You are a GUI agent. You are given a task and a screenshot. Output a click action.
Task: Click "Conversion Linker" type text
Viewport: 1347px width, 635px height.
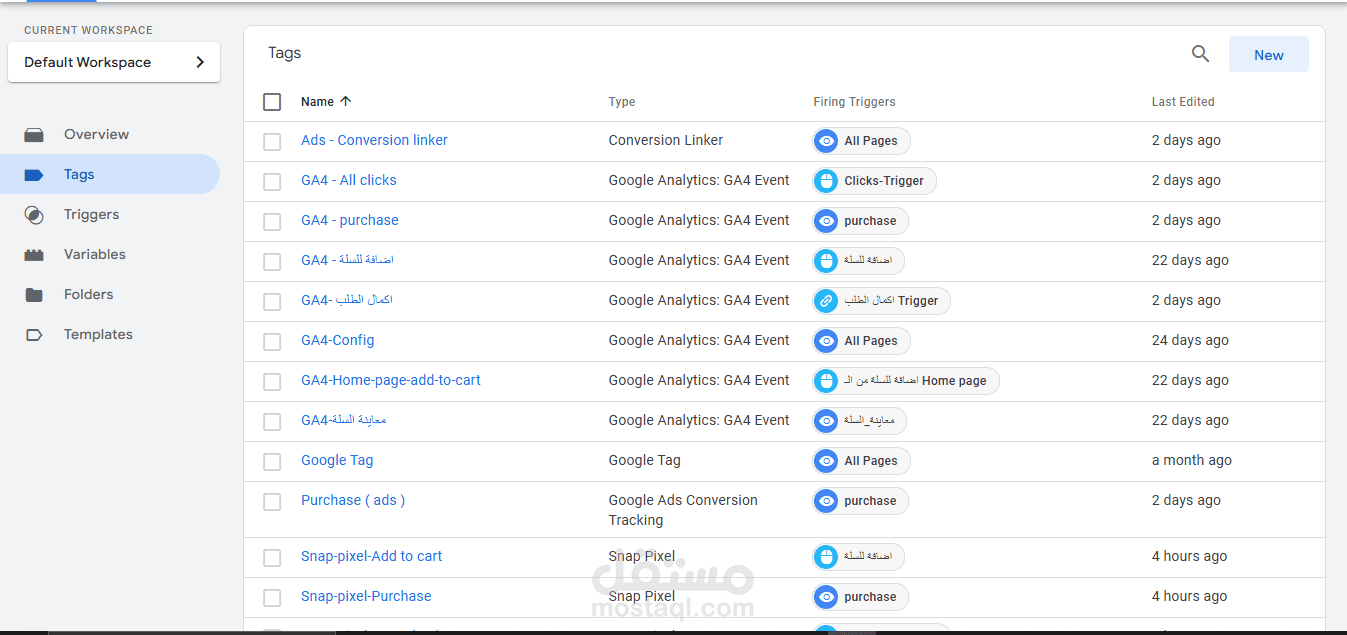tap(666, 140)
